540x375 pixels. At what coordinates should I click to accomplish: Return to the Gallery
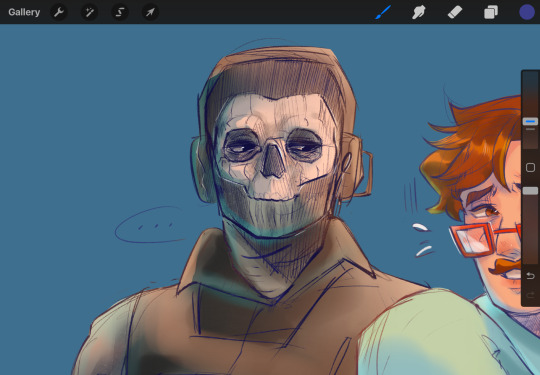pyautogui.click(x=24, y=12)
